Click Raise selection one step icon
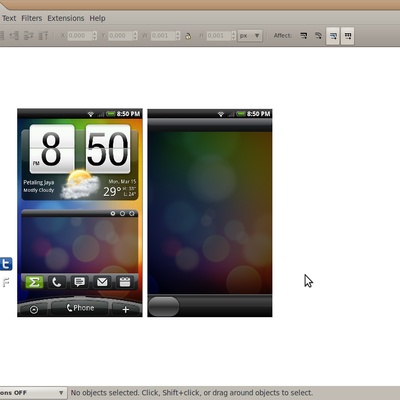Image resolution: width=400 pixels, height=400 pixels. coord(29,35)
